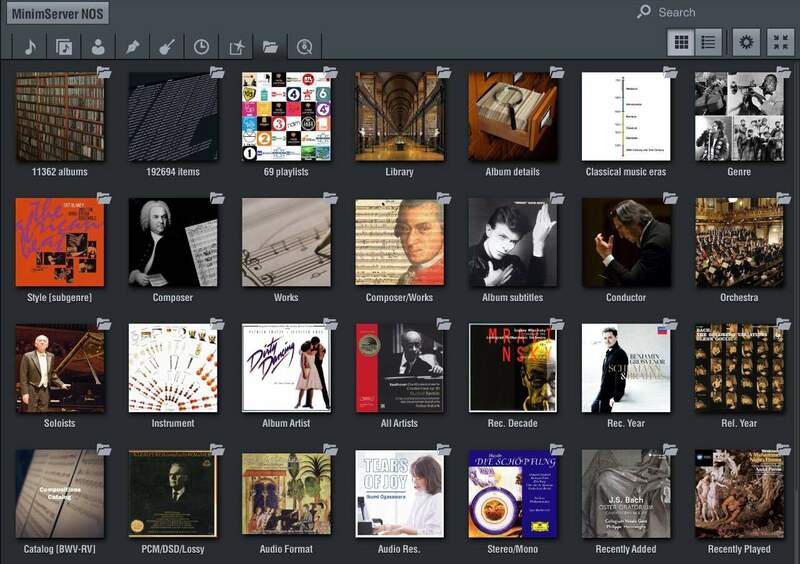Switch to the Albums tab in toolbar
This screenshot has width=800, height=564.
tap(64, 46)
